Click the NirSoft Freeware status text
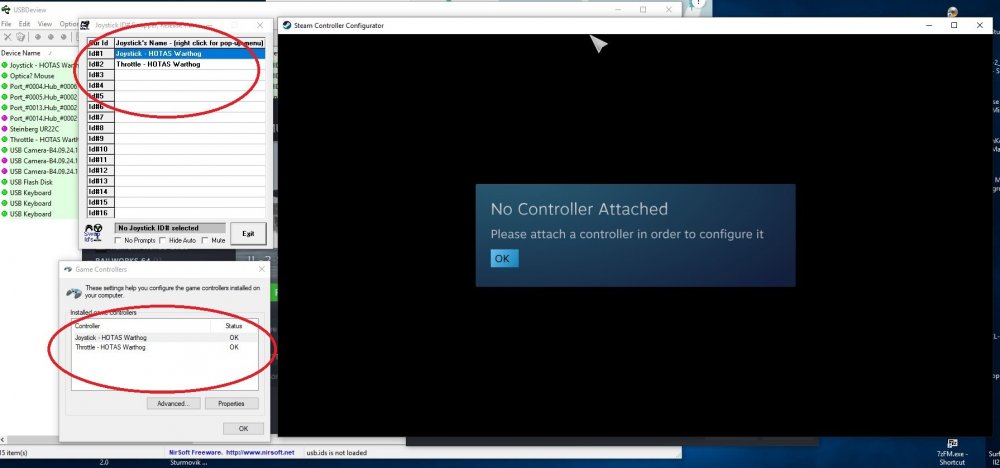The width and height of the screenshot is (1000, 468). (x=195, y=452)
